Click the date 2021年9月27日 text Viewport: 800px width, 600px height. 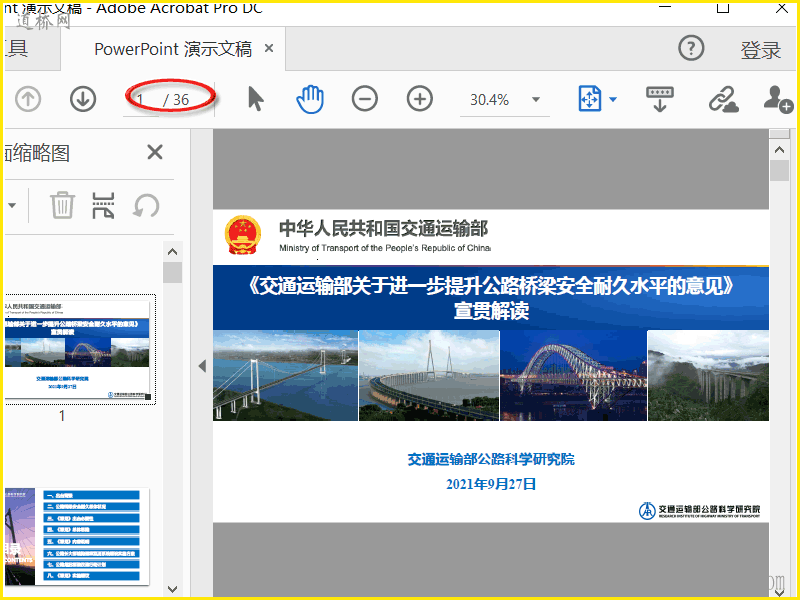[491, 484]
